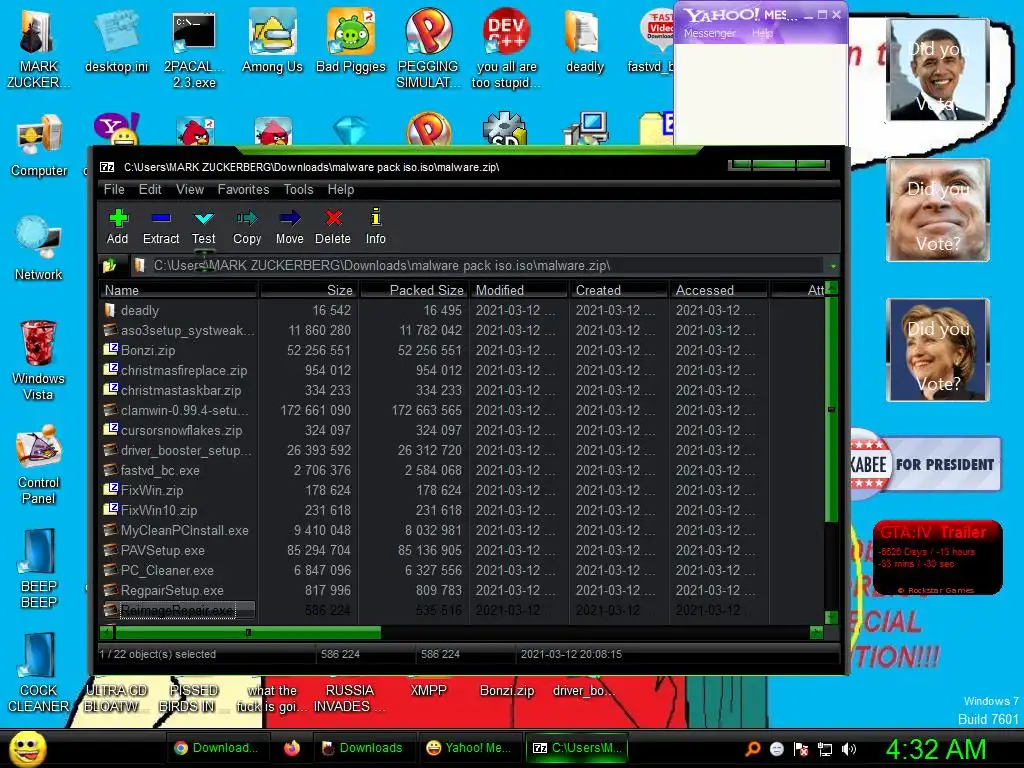
Task: Select christmasfireplace.zip in the list
Action: coord(462,370)
